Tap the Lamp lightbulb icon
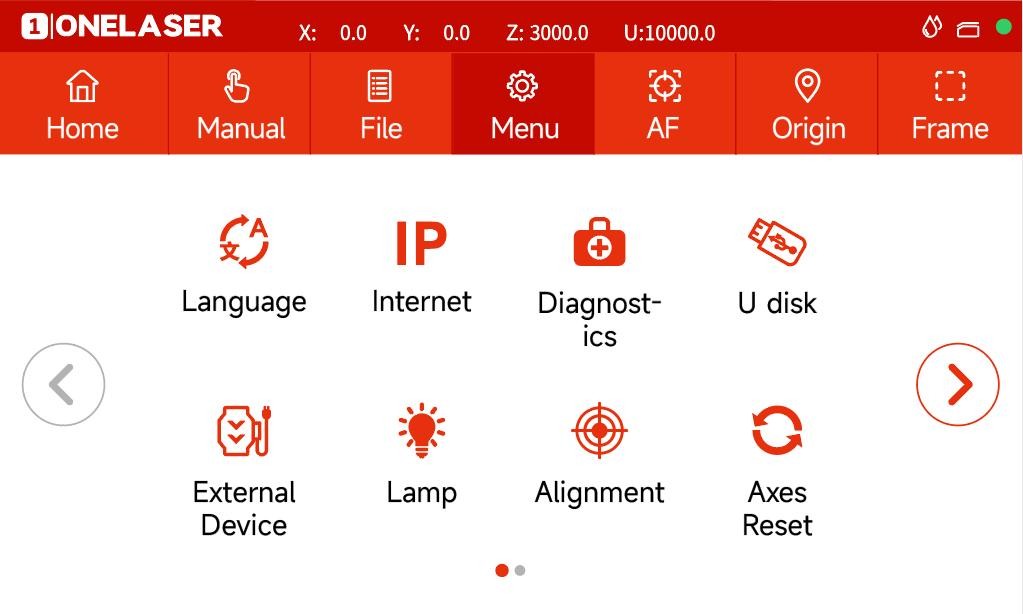 tap(421, 430)
